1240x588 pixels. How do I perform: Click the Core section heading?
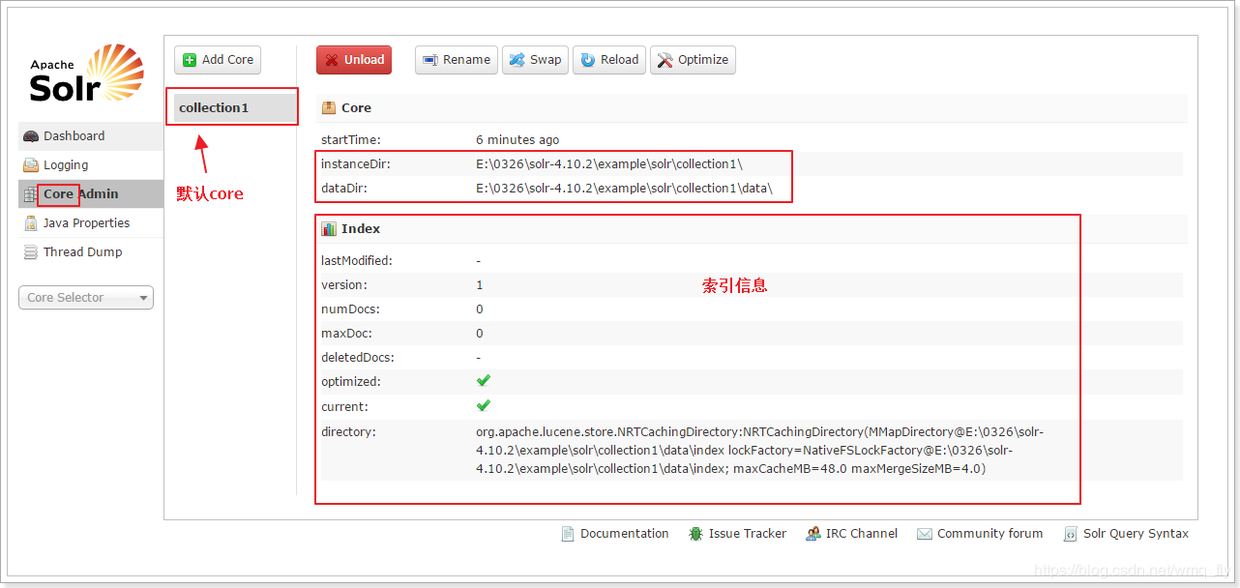pyautogui.click(x=752, y=108)
